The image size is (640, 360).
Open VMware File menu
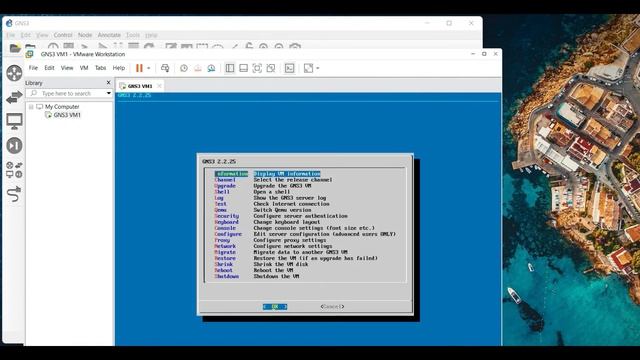pos(33,68)
